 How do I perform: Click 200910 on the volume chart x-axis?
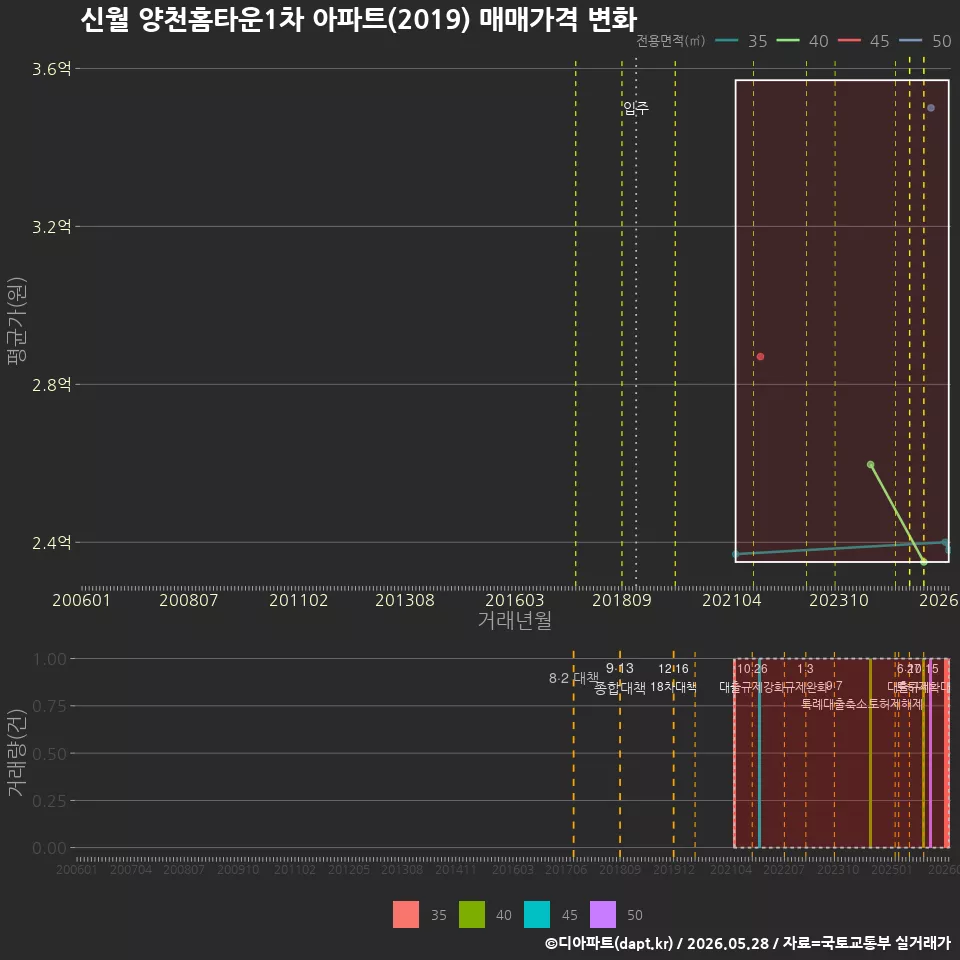pos(238,869)
